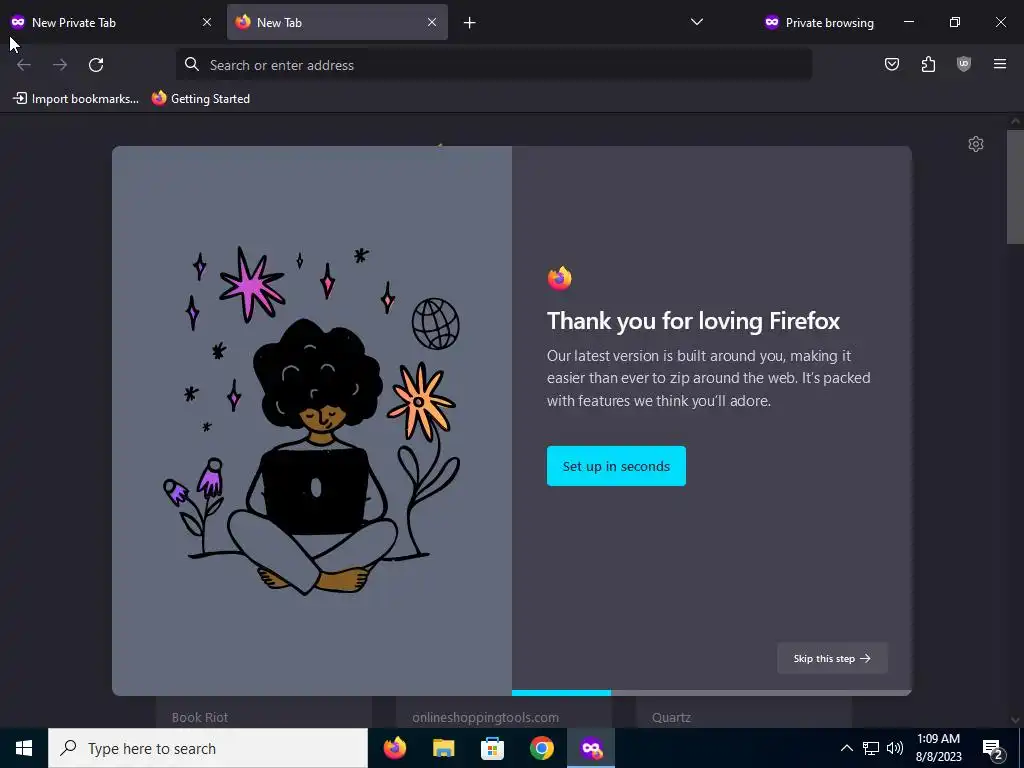Click the Back navigation arrow
1024x768 pixels.
pos(24,65)
